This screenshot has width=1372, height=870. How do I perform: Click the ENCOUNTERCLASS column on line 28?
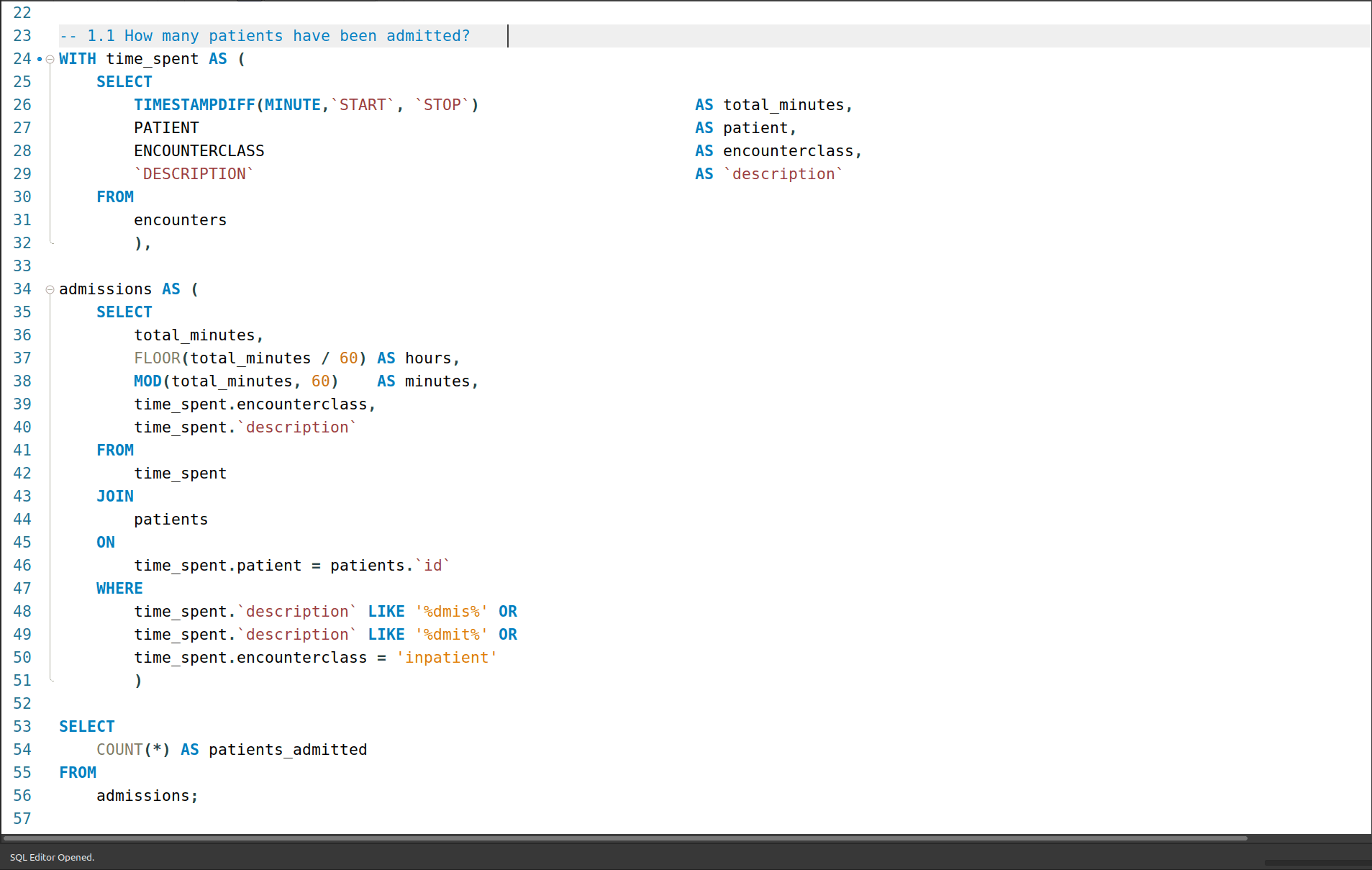[199, 151]
